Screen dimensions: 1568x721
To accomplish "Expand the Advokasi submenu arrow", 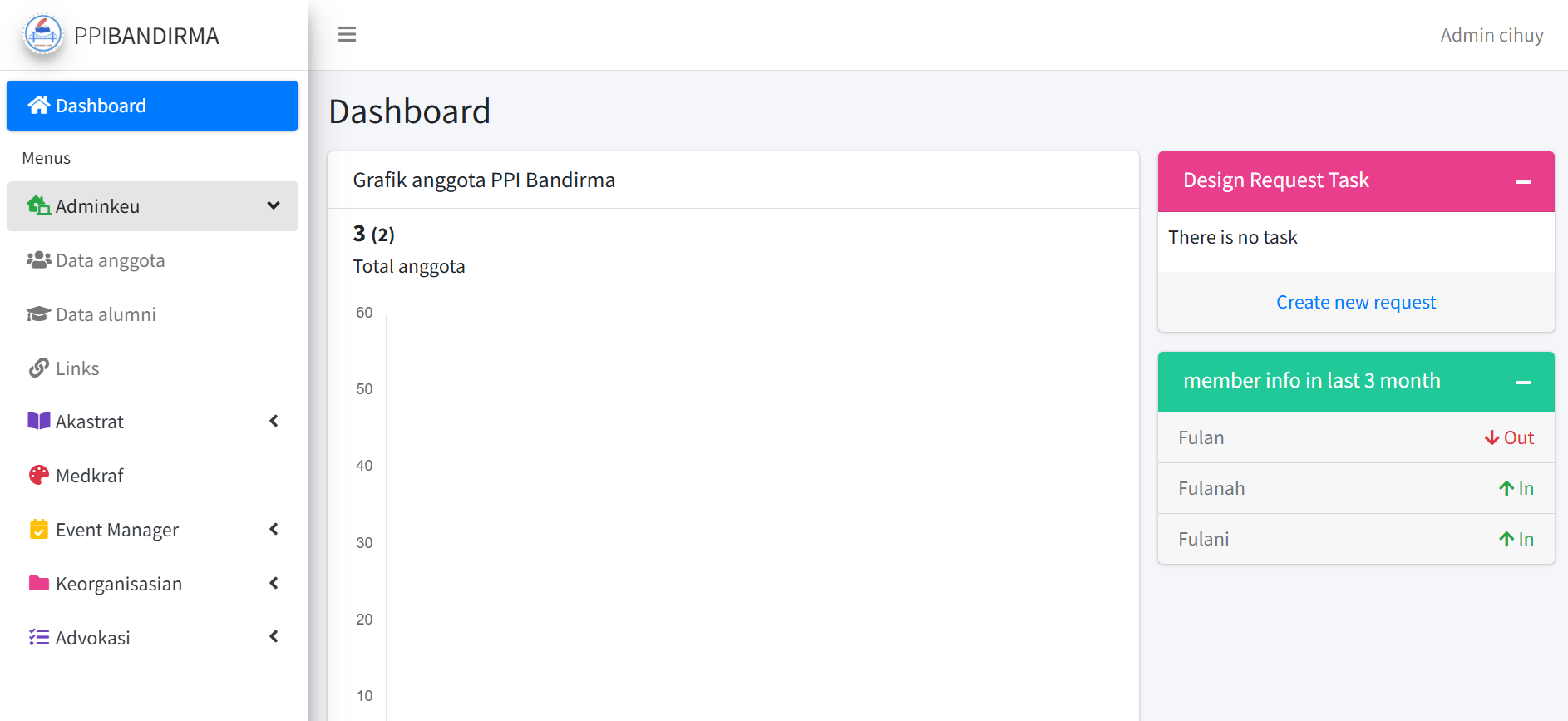I will (274, 637).
